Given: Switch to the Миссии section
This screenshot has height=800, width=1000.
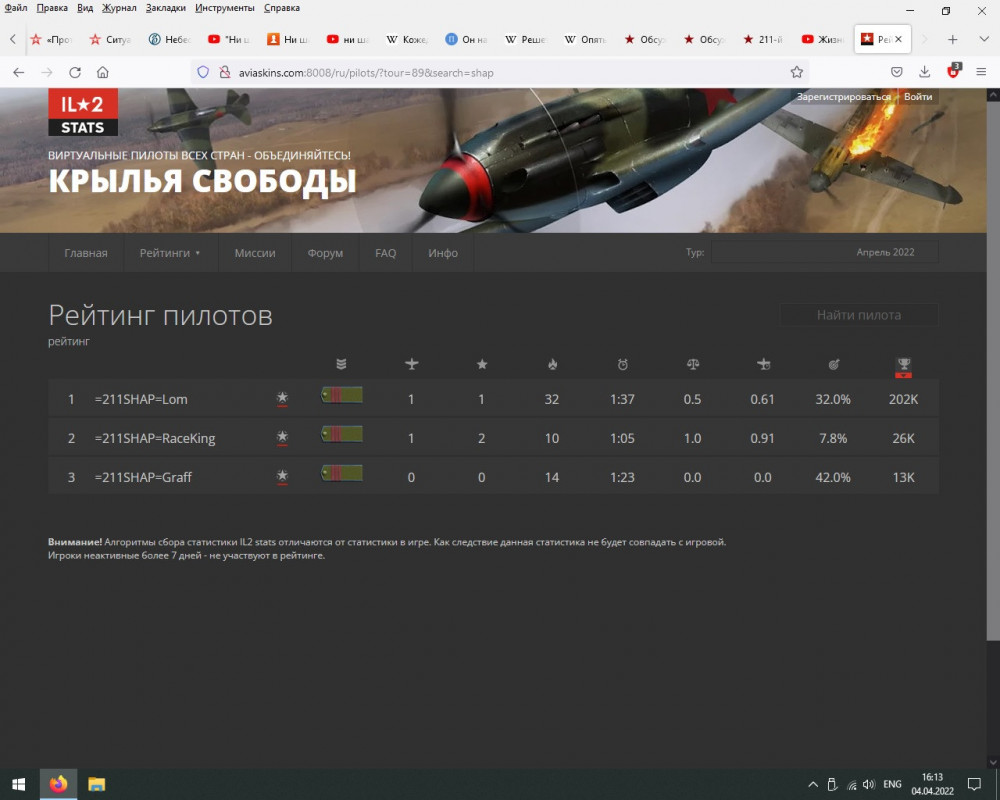Looking at the screenshot, I should point(254,253).
